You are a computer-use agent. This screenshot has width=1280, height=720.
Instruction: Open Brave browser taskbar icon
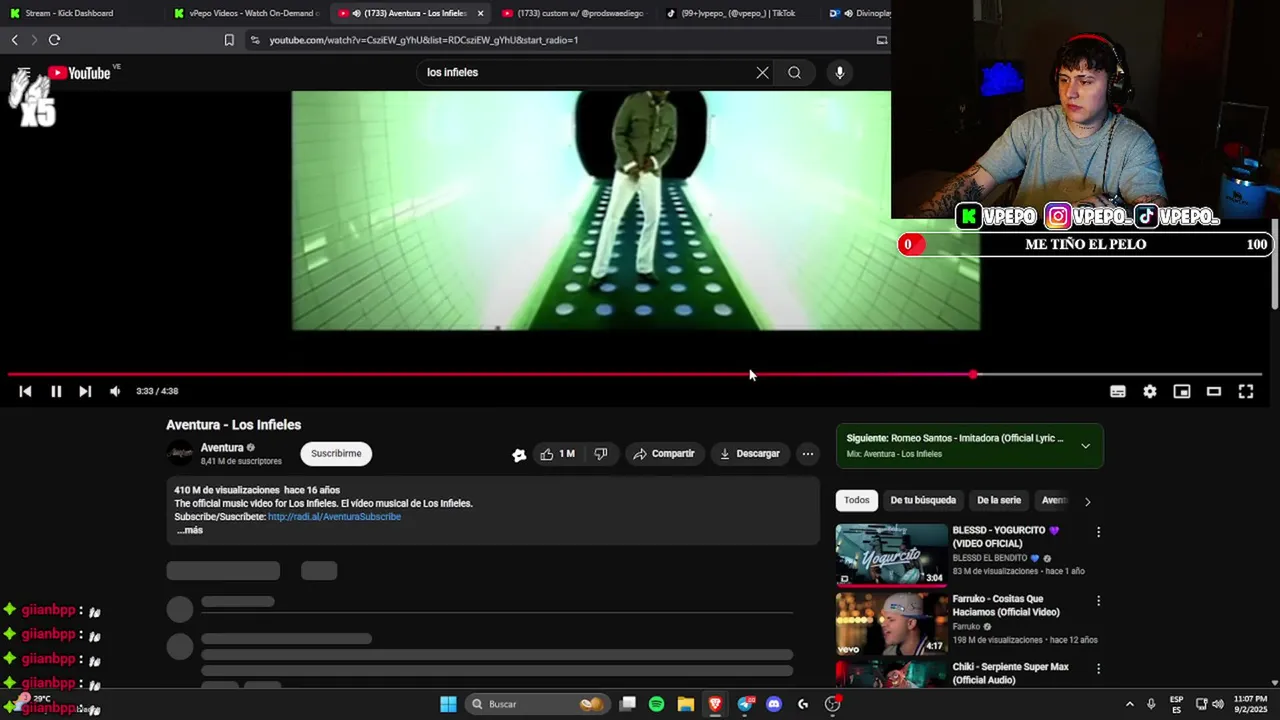715,704
